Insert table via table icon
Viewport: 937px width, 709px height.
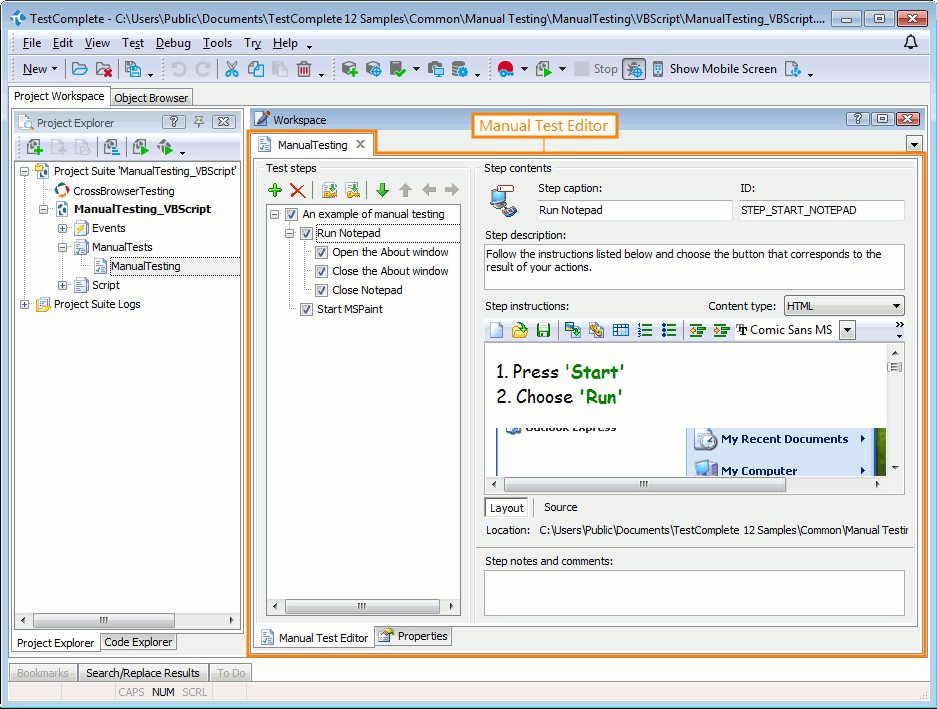point(621,330)
